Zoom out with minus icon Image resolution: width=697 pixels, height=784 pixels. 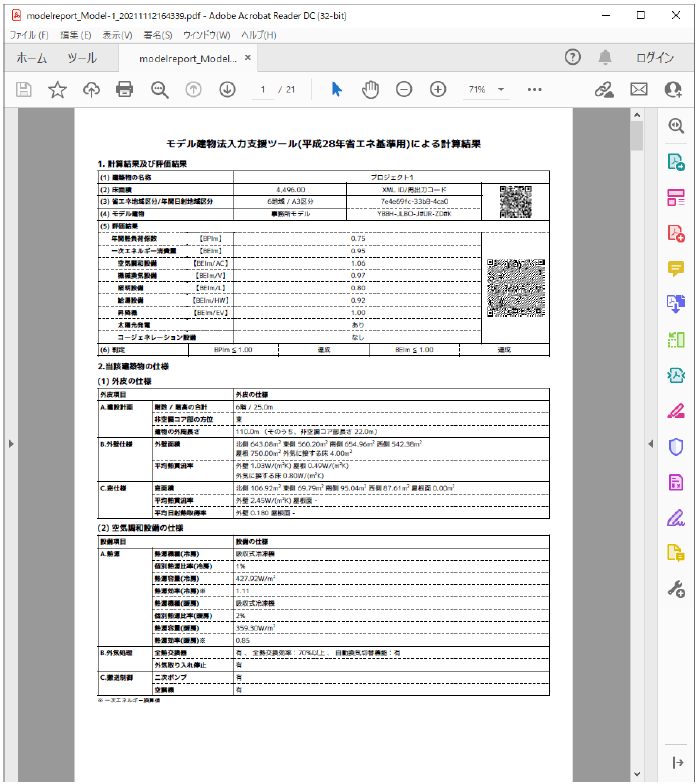point(404,90)
